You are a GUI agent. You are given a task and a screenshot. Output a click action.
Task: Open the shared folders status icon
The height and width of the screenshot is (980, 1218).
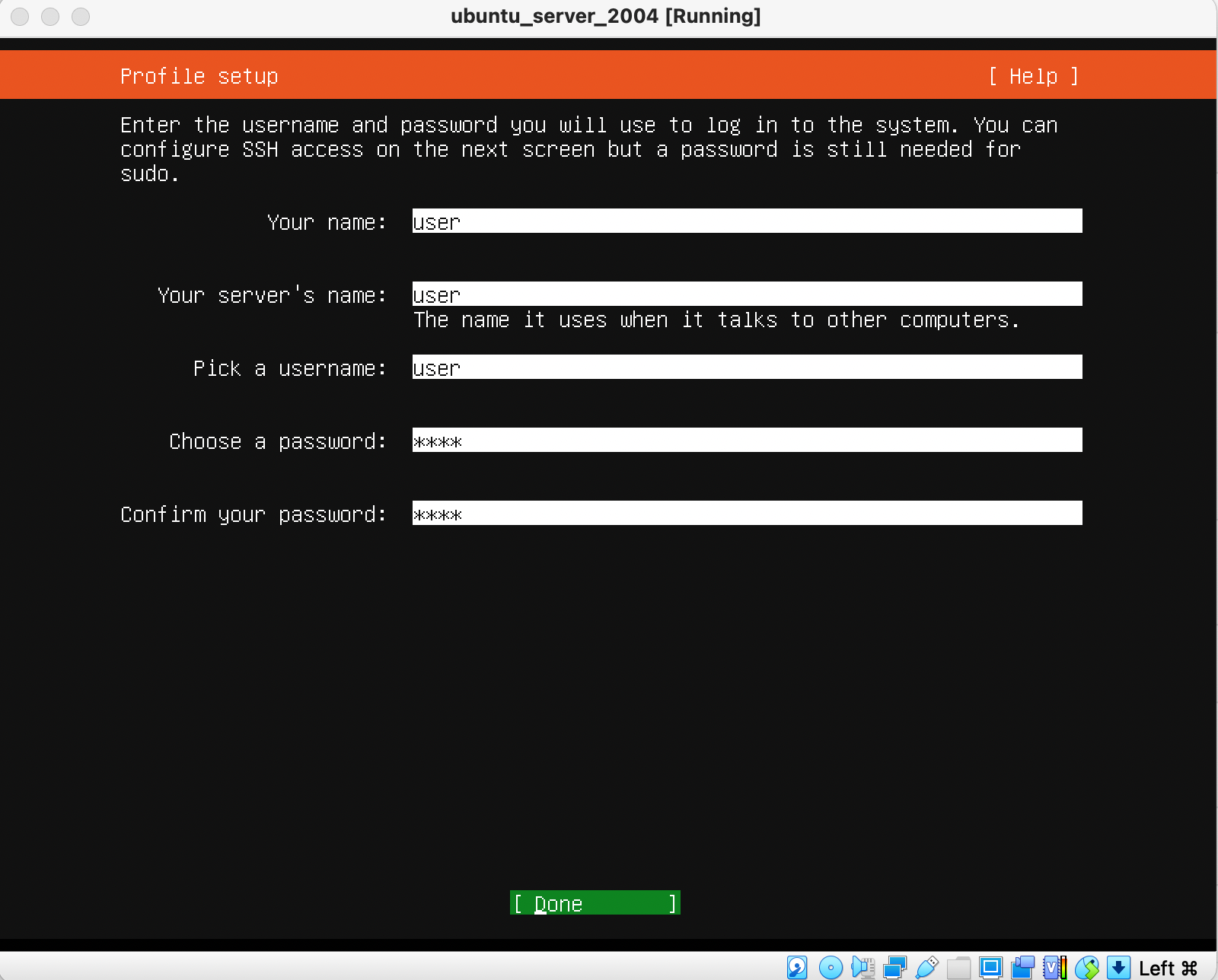(959, 968)
